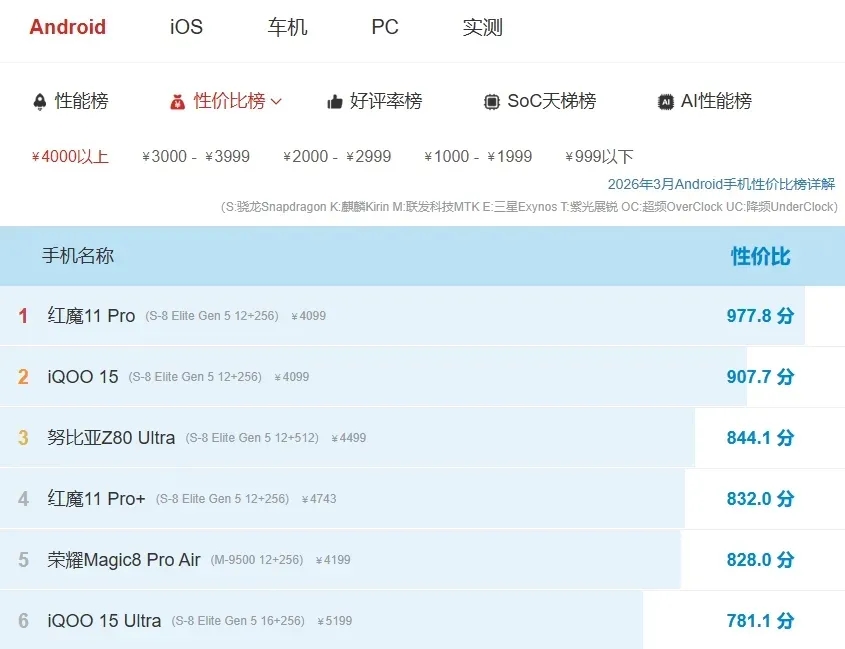This screenshot has width=845, height=649.
Task: Click the iQOO 15 score bar
Action: 400,377
